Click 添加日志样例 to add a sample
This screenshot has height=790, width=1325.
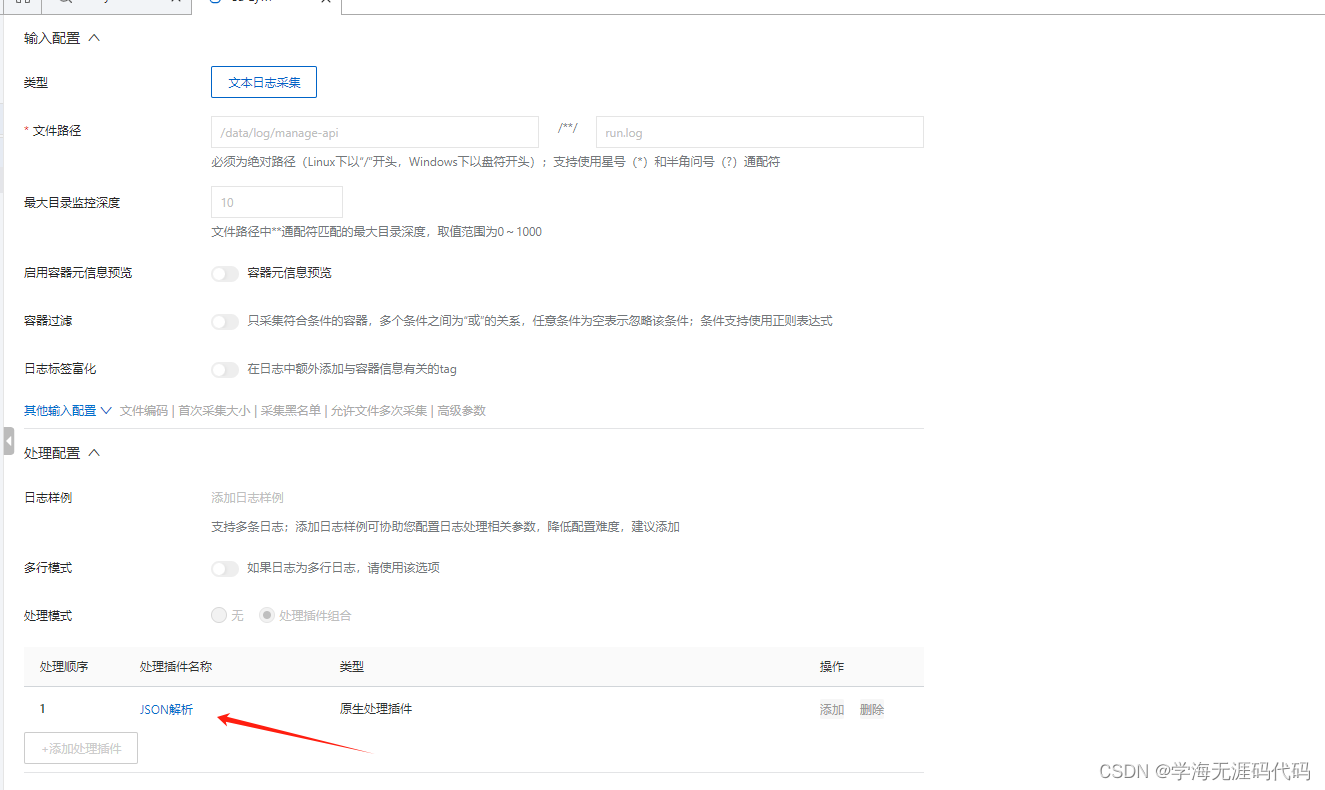click(x=247, y=498)
